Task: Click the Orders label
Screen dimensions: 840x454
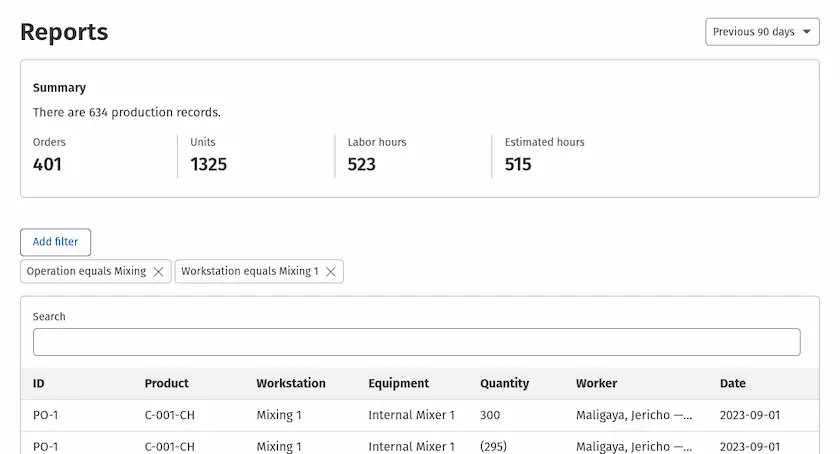Action: pyautogui.click(x=49, y=142)
